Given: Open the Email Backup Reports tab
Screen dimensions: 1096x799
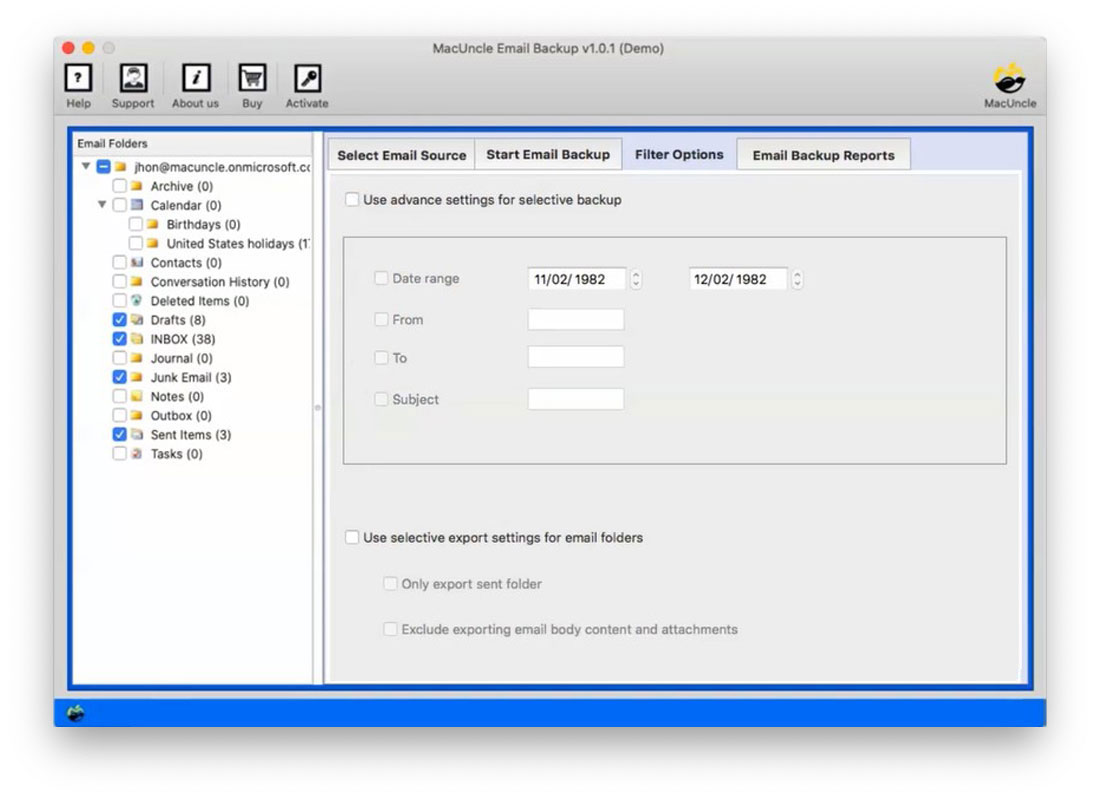Looking at the screenshot, I should click(x=823, y=154).
